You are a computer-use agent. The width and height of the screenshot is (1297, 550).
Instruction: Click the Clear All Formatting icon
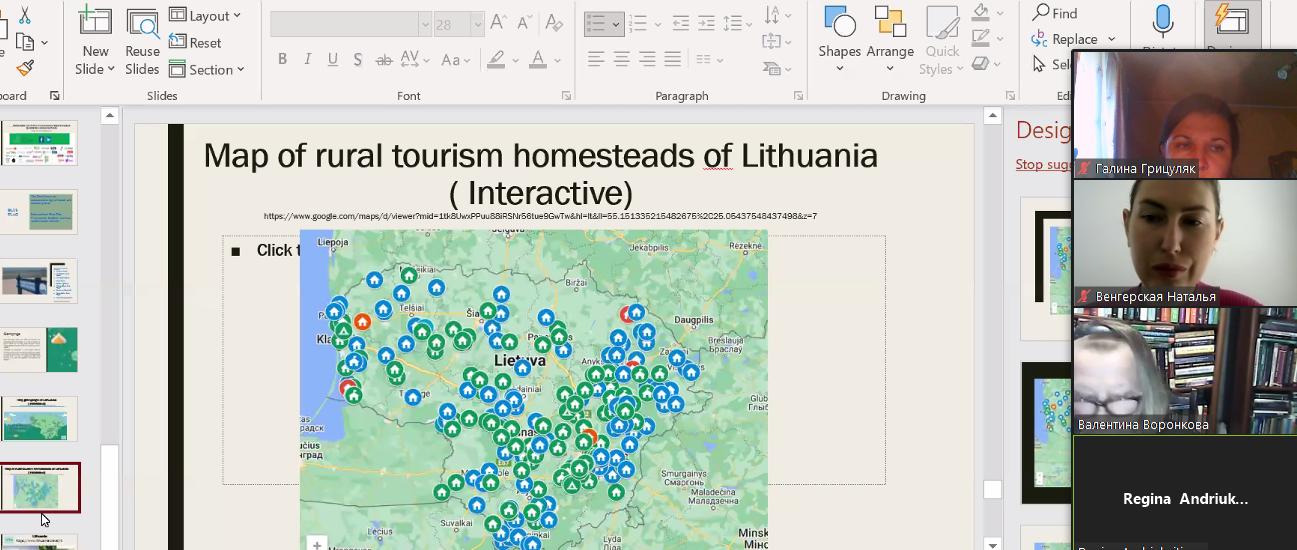coord(553,23)
